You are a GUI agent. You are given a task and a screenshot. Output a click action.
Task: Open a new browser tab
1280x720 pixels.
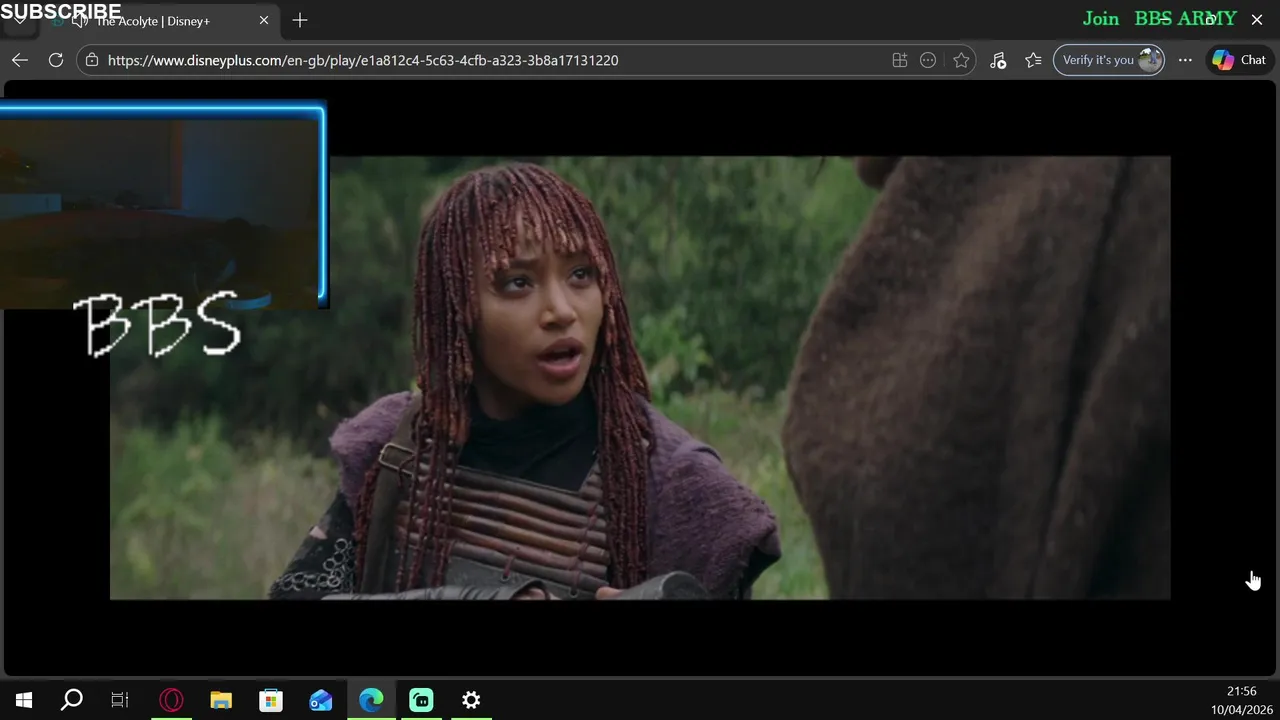(300, 20)
